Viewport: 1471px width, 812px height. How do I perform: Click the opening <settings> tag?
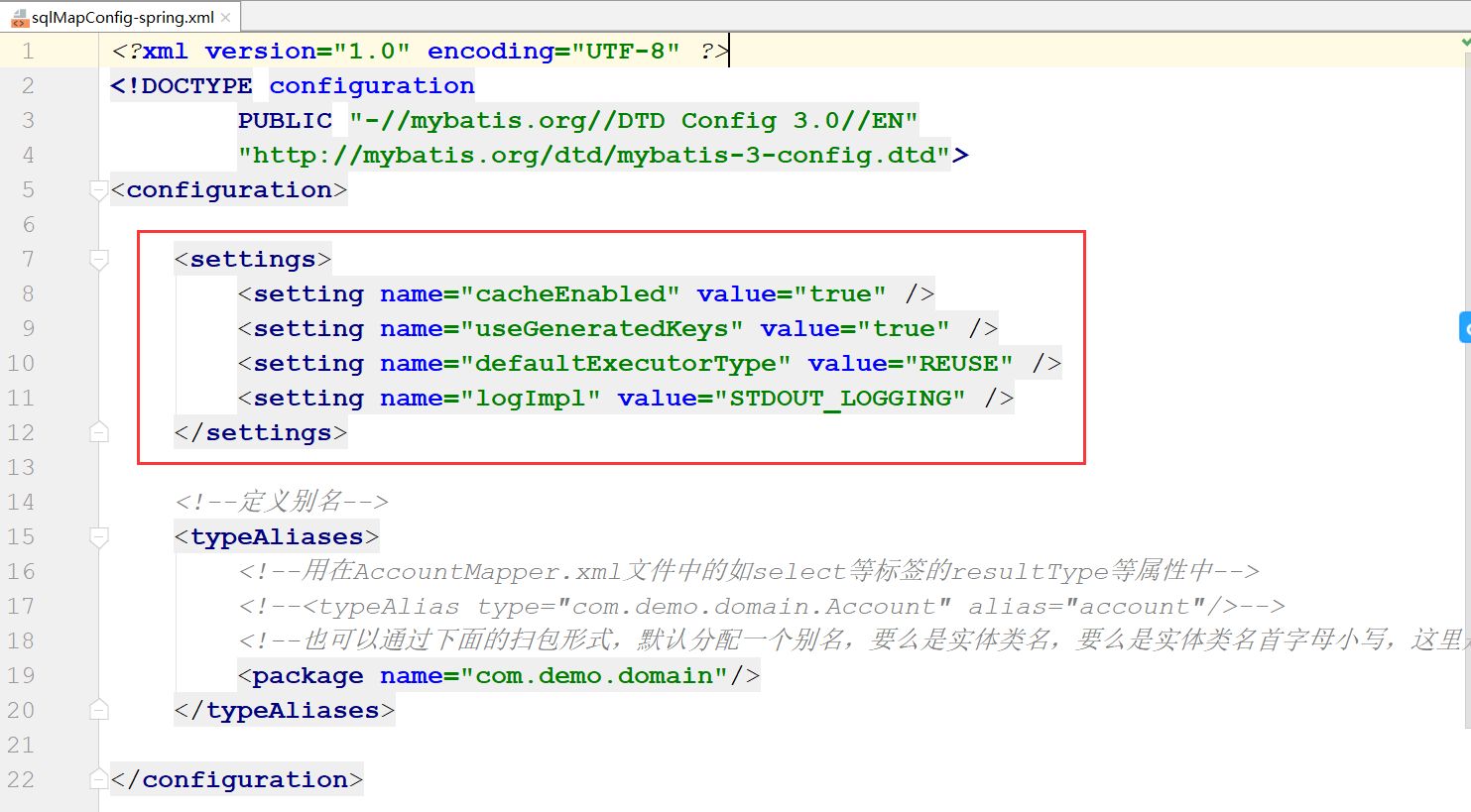253,260
